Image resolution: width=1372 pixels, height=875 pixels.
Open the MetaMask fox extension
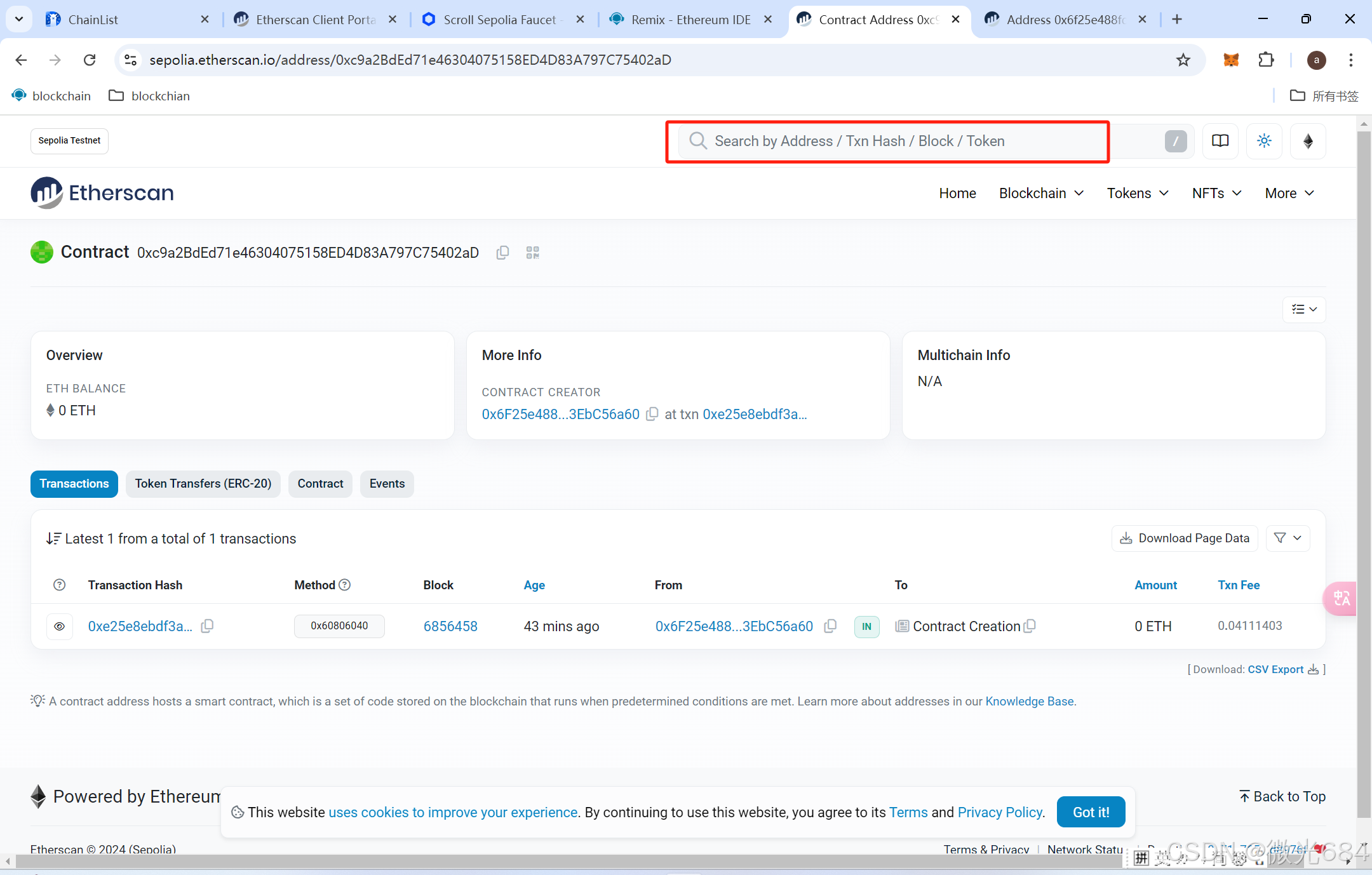1231,60
